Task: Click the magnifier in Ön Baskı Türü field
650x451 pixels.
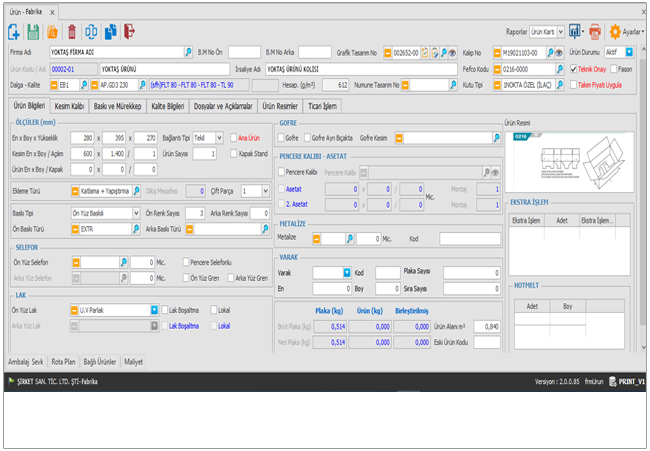Action: (136, 228)
